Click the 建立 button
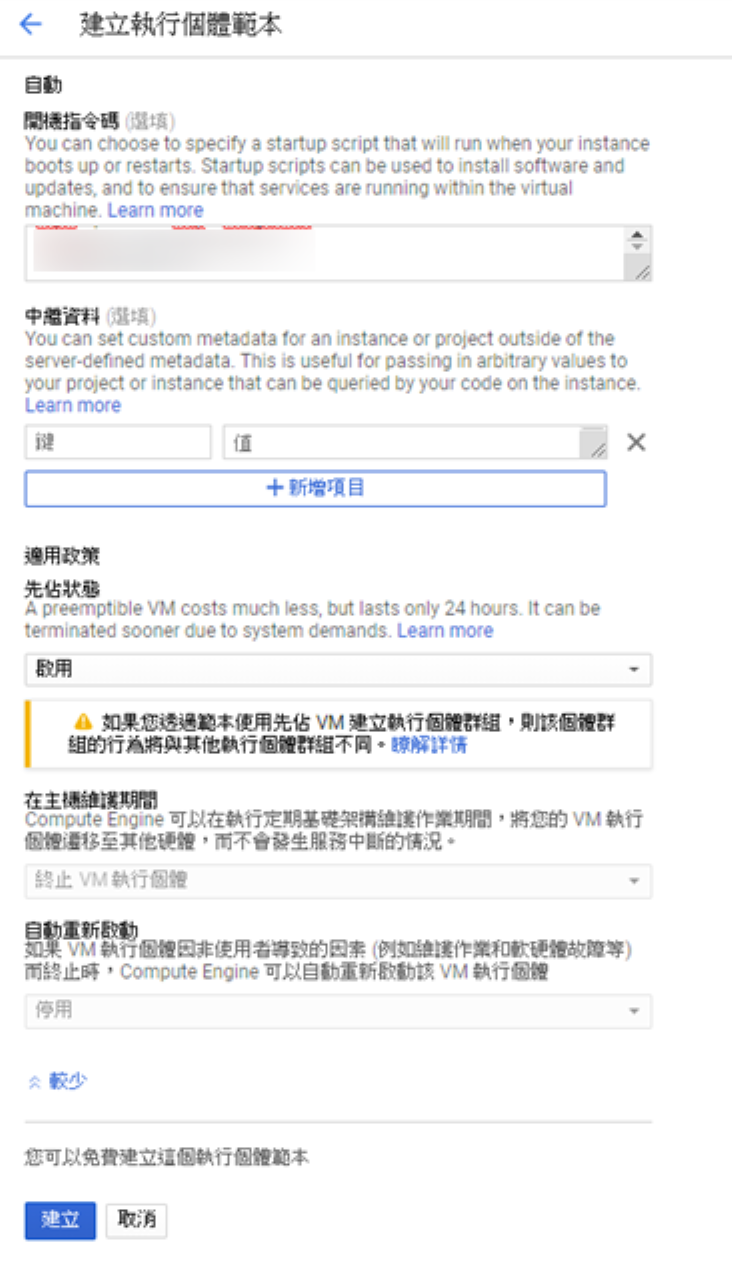Viewport: 732px width, 1266px height. 60,1220
